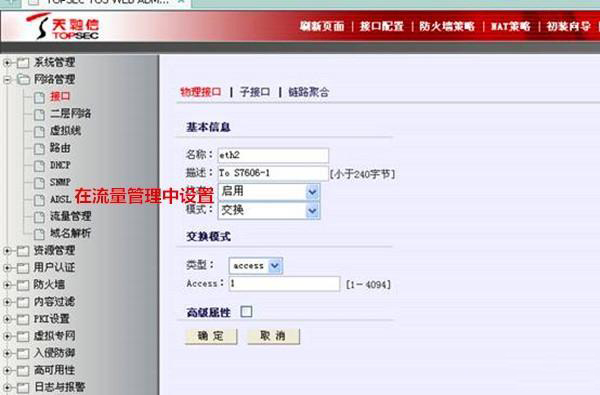Click page icon next to 接口
600x395 pixels.
pos(39,98)
